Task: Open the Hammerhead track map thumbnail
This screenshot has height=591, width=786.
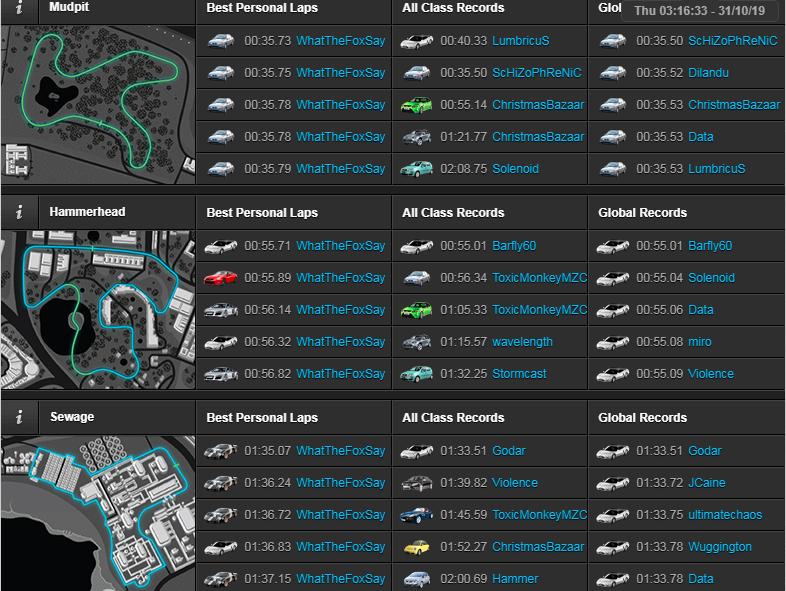Action: (x=98, y=310)
